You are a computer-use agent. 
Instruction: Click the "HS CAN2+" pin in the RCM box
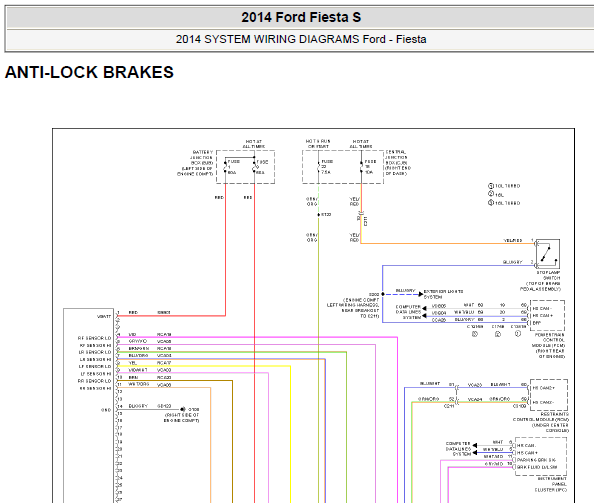[x=543, y=388]
